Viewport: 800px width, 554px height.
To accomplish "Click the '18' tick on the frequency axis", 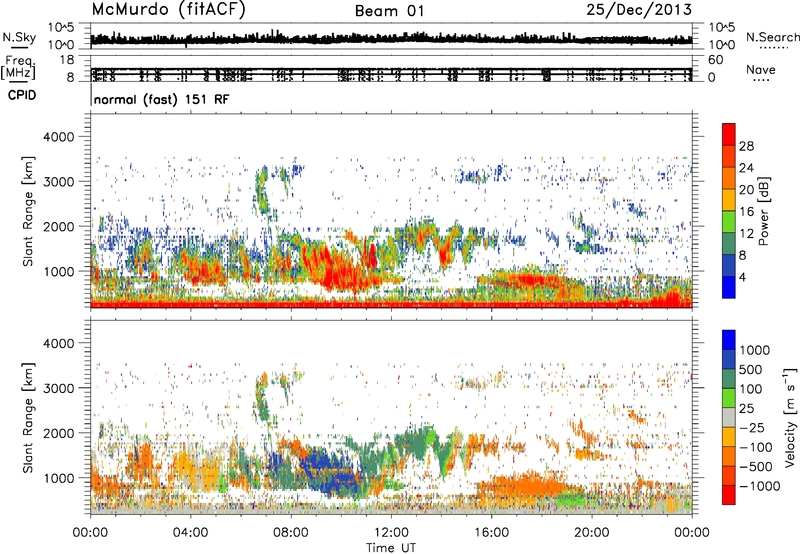I will pos(67,60).
